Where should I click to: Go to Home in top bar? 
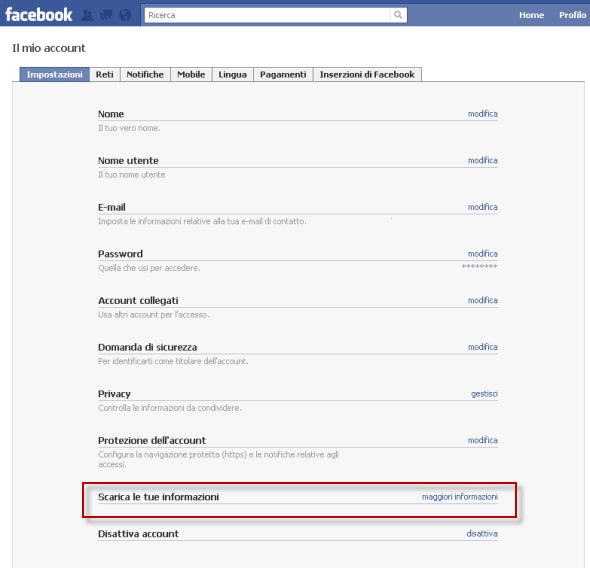coord(531,15)
